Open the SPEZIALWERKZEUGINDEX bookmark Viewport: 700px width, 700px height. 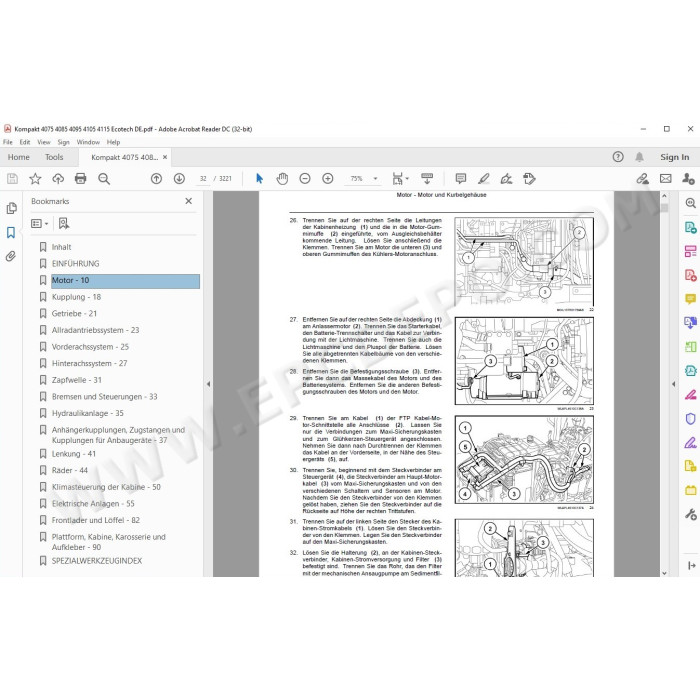click(97, 561)
